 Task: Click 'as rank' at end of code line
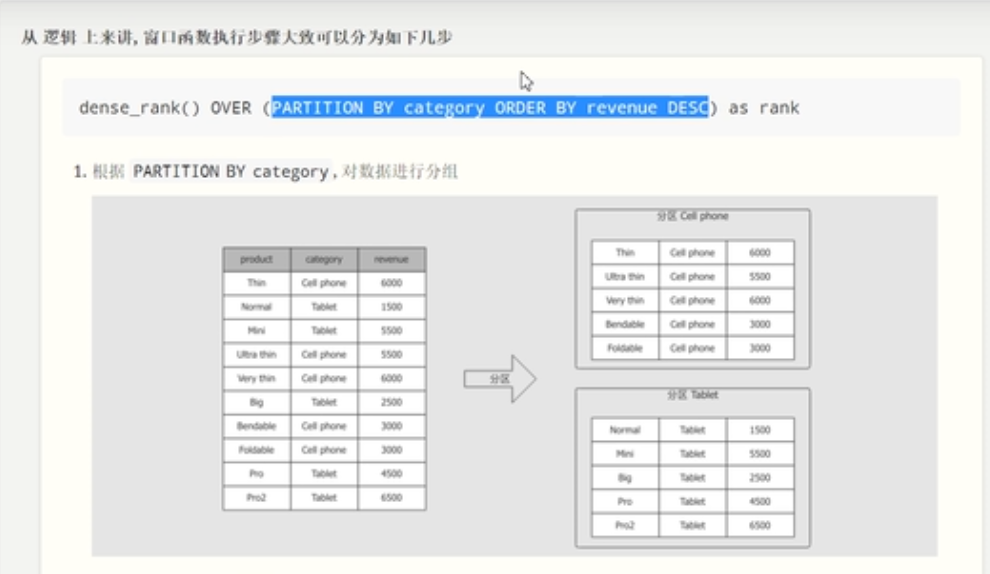pos(763,108)
